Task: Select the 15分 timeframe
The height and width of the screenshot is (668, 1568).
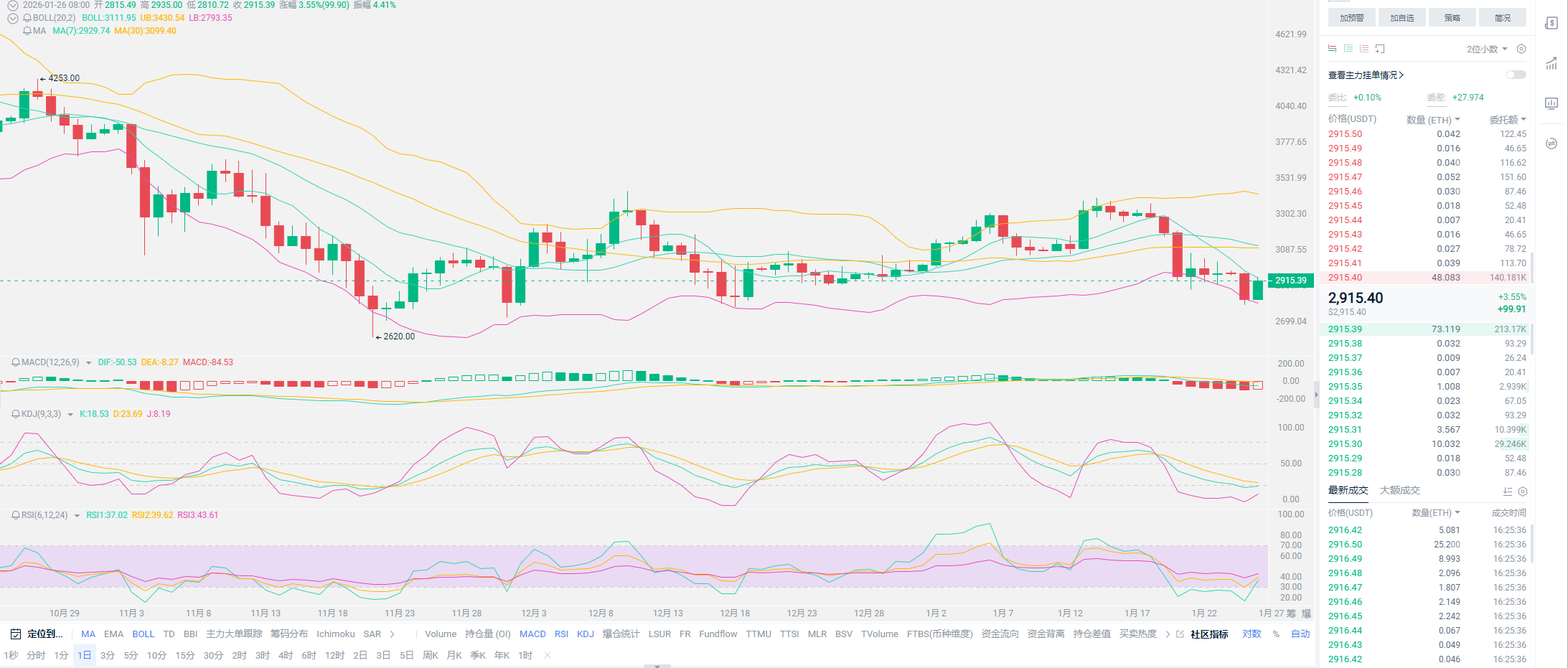Action: 184,656
